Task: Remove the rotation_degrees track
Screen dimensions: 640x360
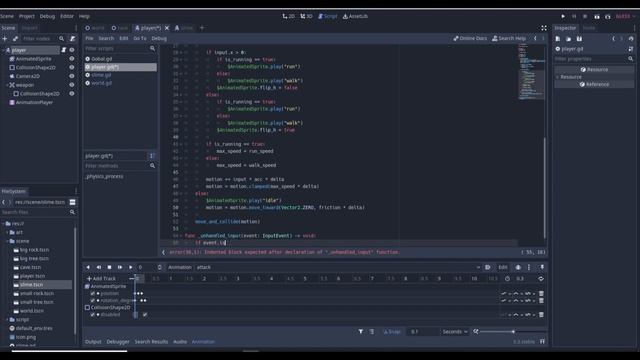Action: (x=541, y=300)
